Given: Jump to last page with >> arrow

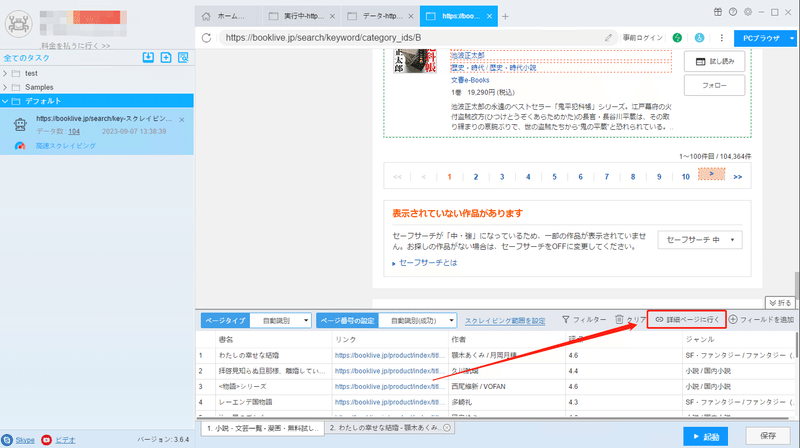Looking at the screenshot, I should pyautogui.click(x=737, y=177).
